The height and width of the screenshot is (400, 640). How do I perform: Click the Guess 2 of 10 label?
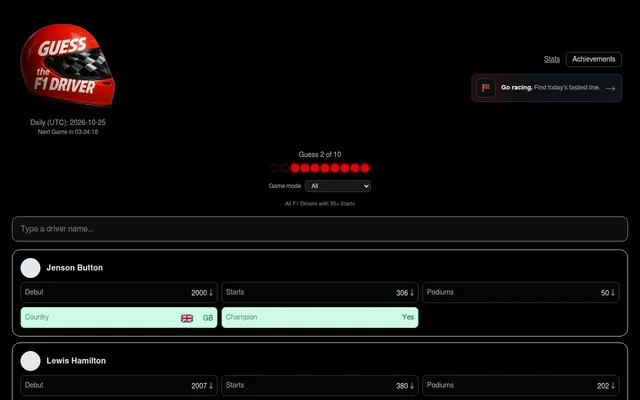320,154
